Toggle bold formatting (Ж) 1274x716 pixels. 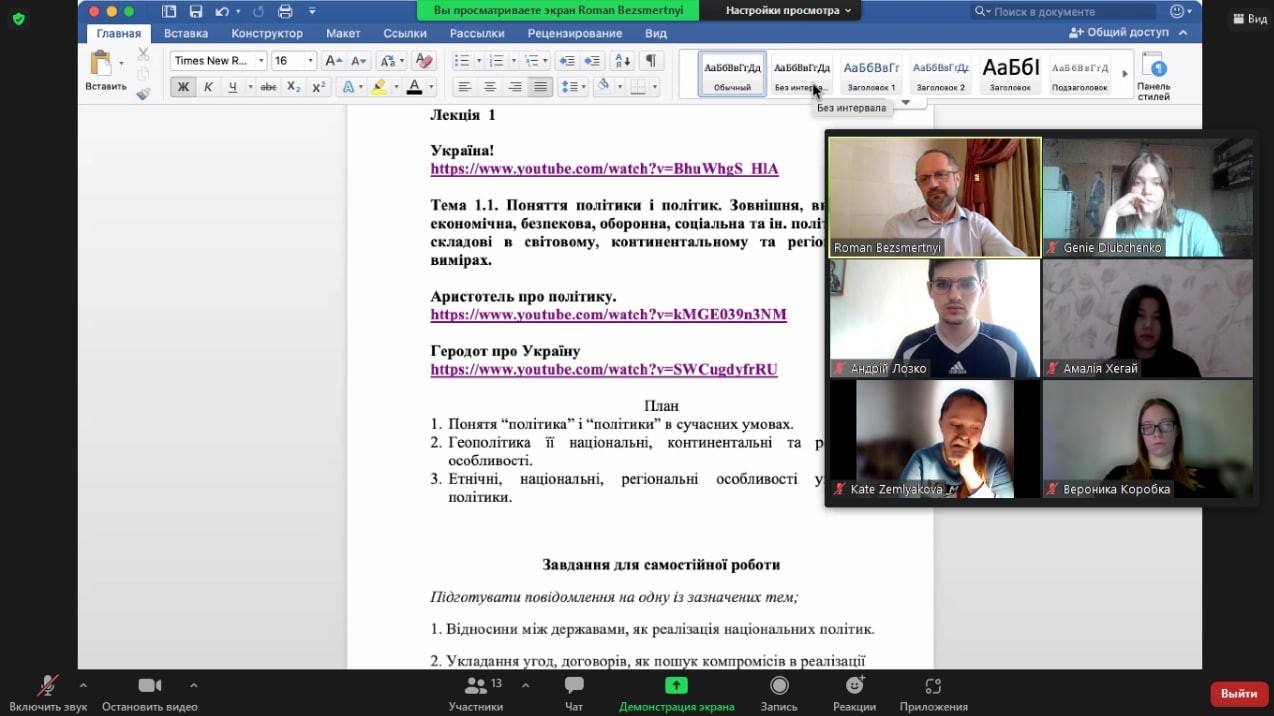182,87
